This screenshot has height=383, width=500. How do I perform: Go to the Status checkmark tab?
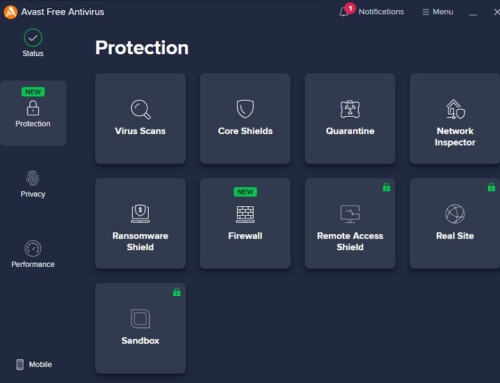(x=33, y=43)
